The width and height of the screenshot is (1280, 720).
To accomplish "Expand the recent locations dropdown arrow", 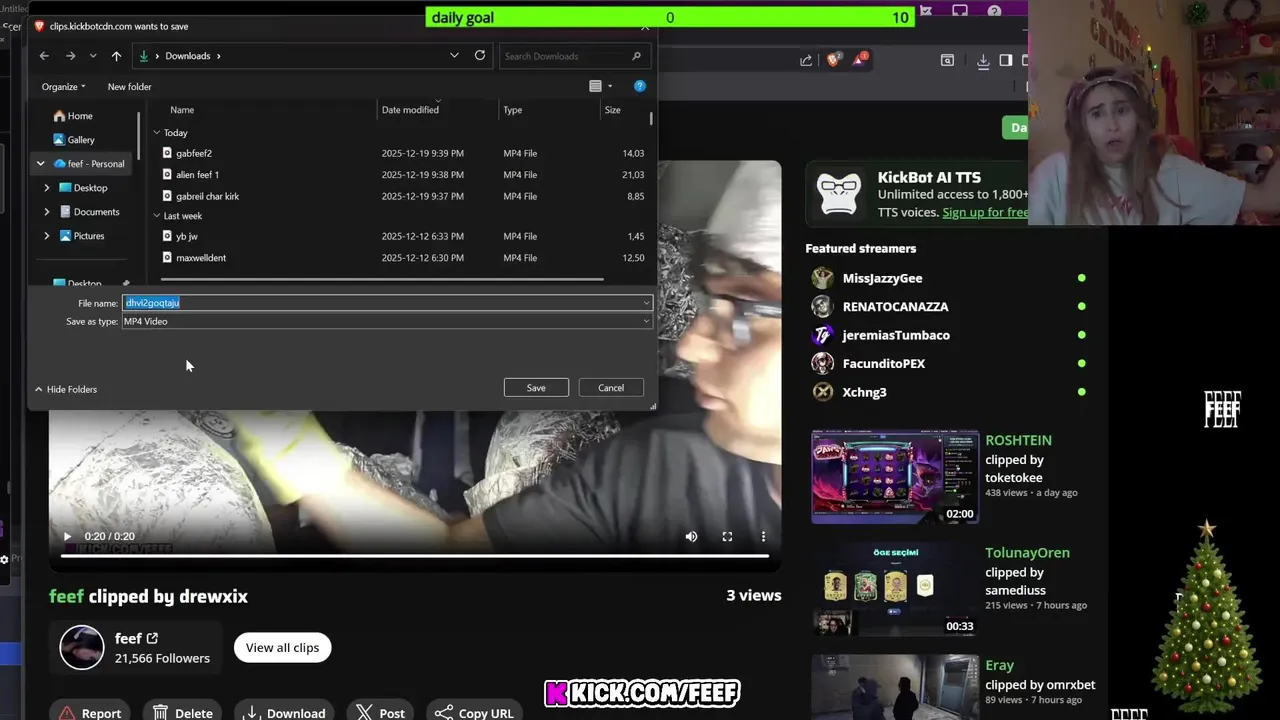I will point(93,56).
